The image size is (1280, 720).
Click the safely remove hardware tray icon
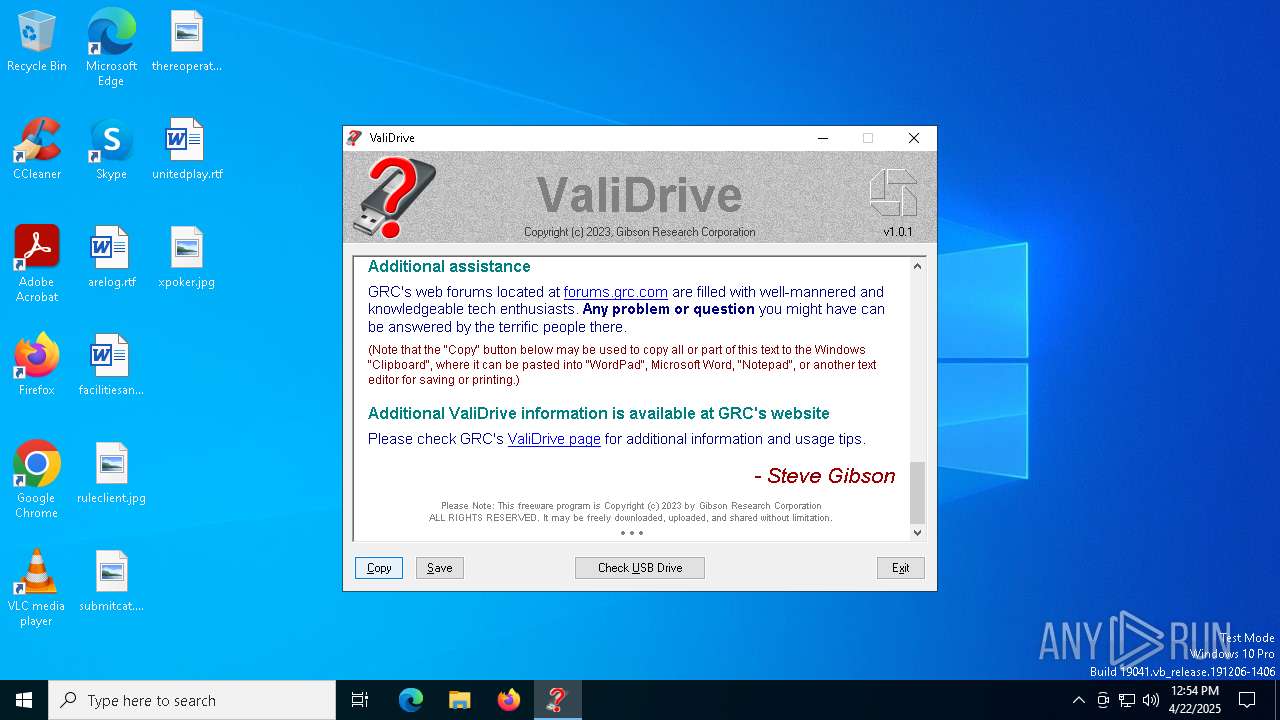click(x=1103, y=700)
